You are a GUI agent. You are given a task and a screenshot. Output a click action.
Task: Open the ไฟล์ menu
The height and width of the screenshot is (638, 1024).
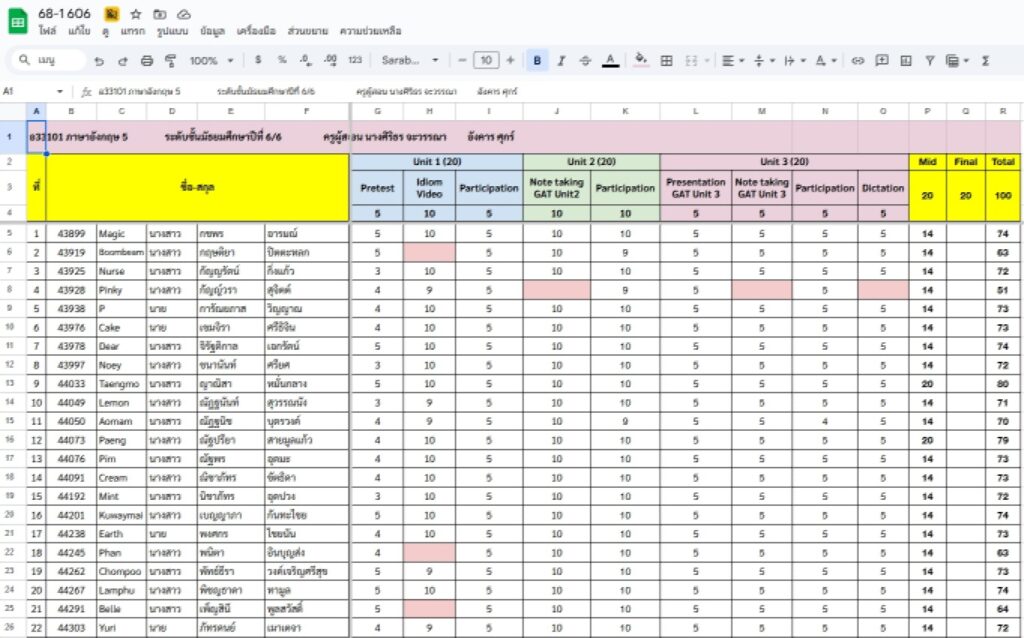[x=47, y=31]
